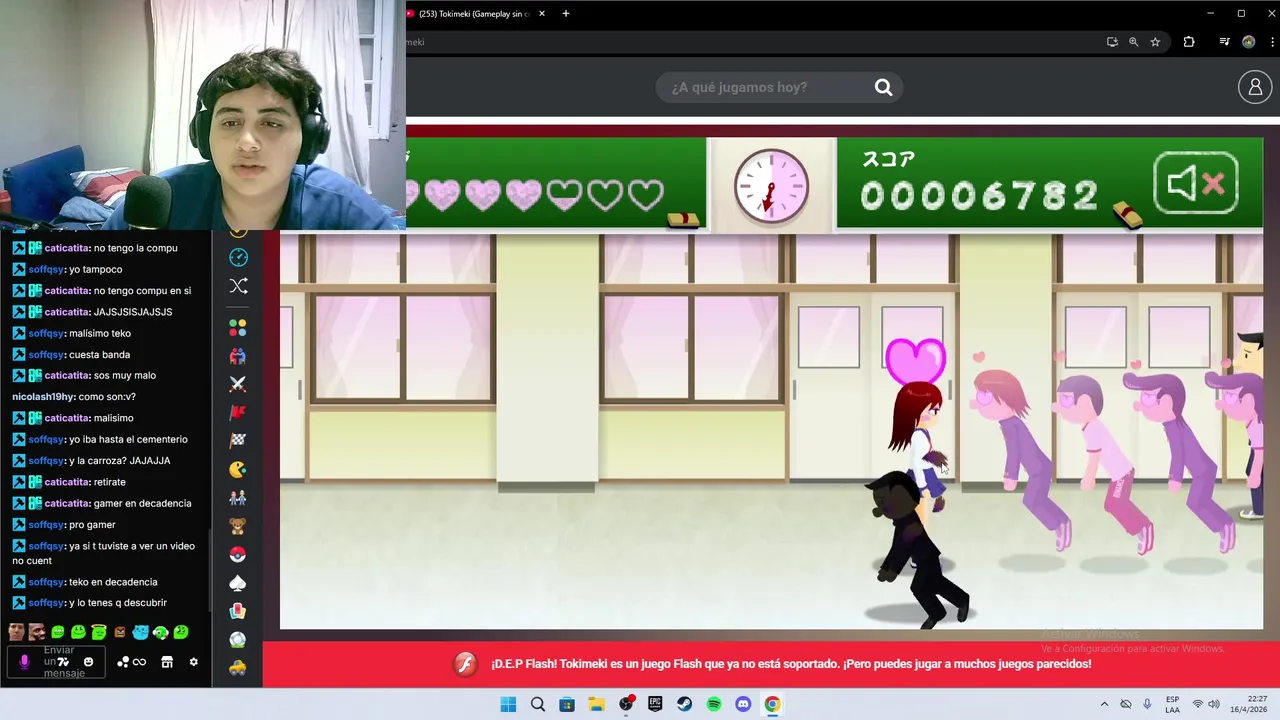Open the clock showing 22:27

(x=1248, y=704)
